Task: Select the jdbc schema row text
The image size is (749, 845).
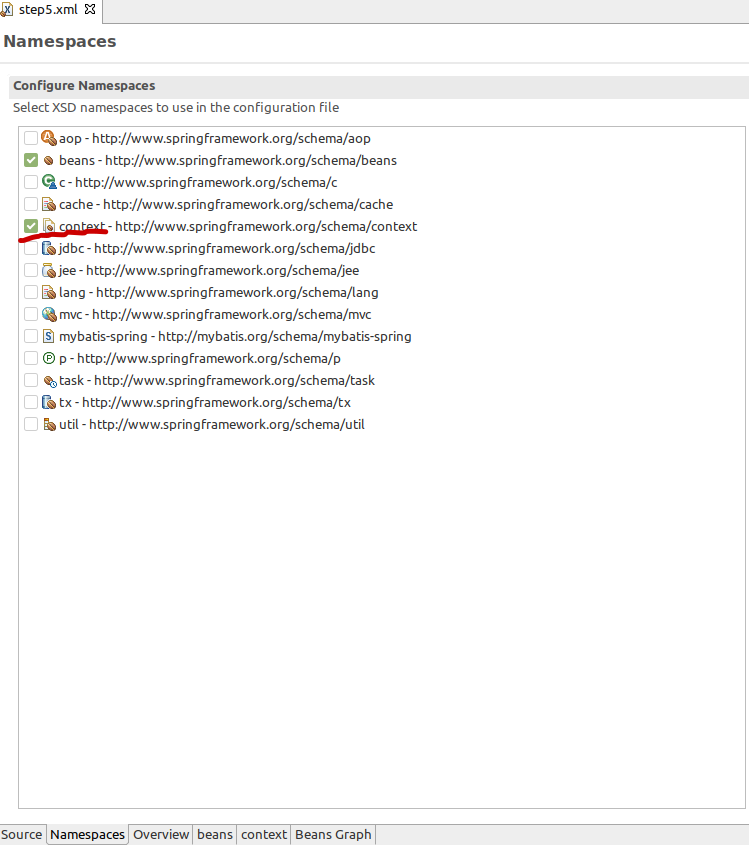Action: pos(217,248)
